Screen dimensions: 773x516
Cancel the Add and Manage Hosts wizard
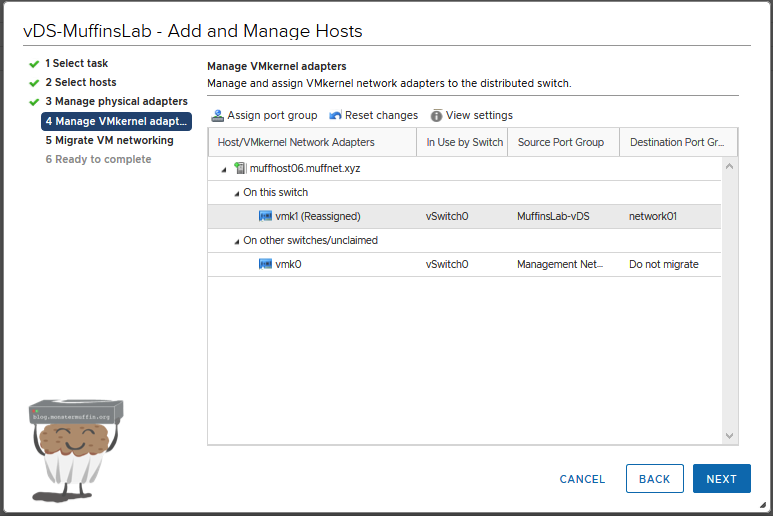click(582, 479)
